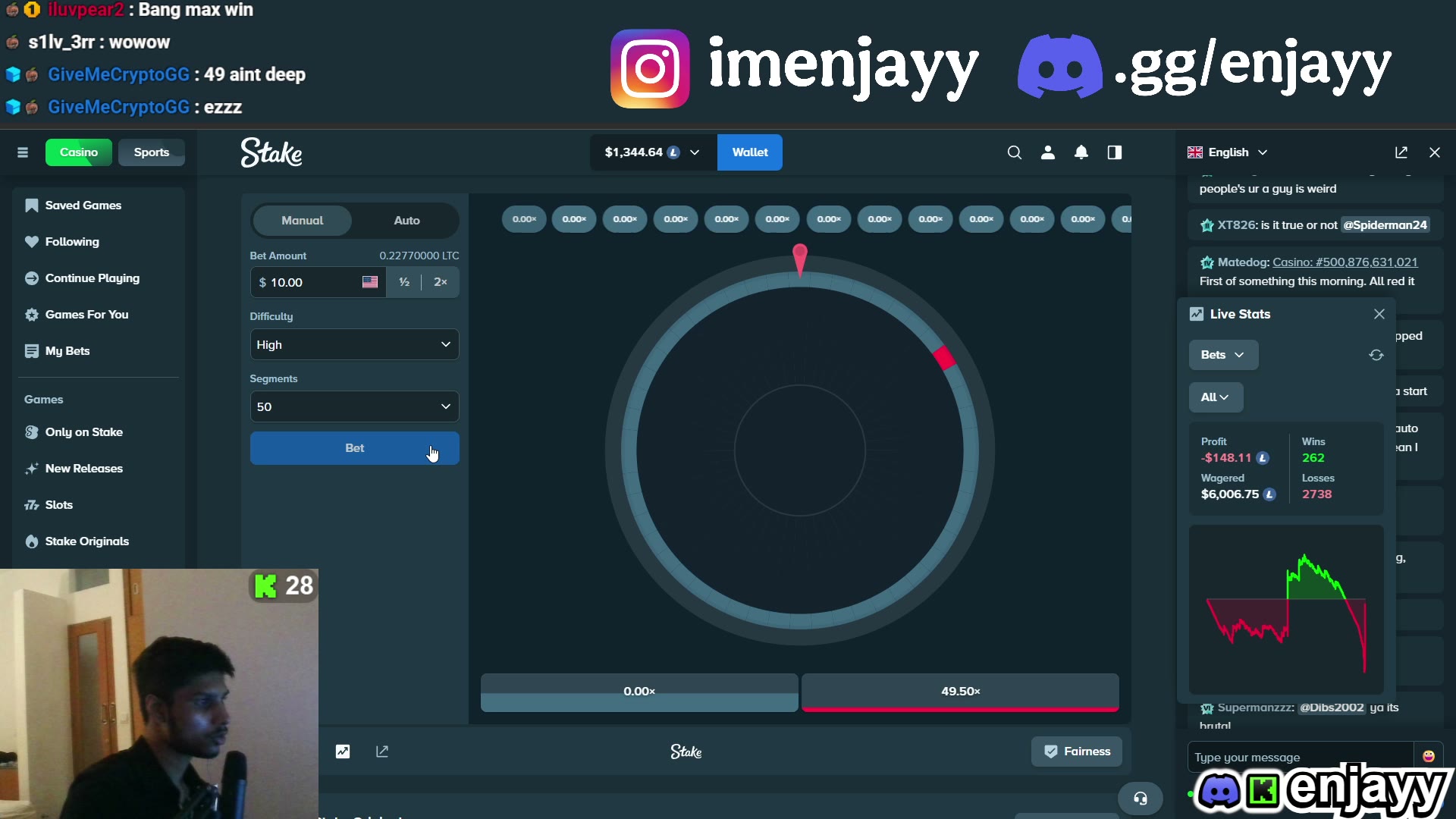Open the emoji picker in chat
The image size is (1456, 819).
[x=1429, y=756]
